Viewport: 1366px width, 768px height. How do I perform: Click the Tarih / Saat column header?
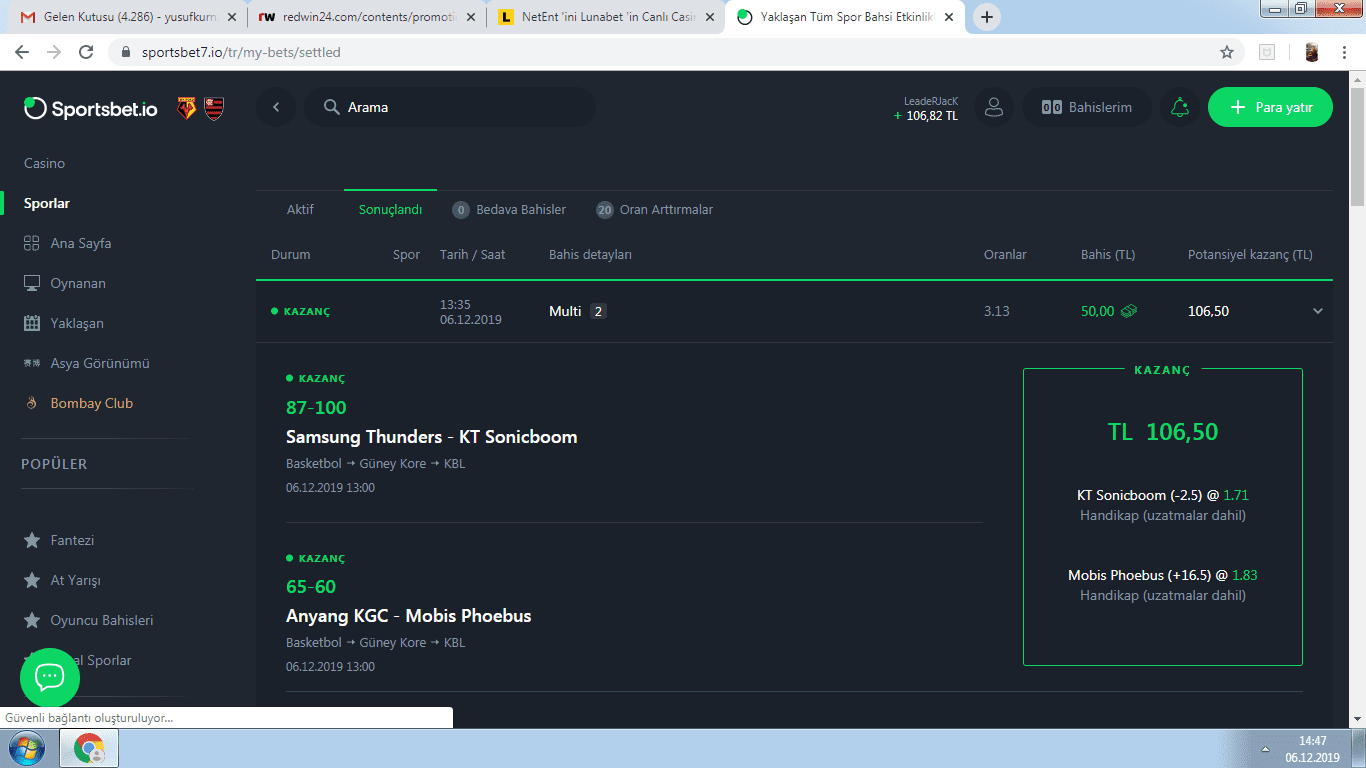[472, 254]
